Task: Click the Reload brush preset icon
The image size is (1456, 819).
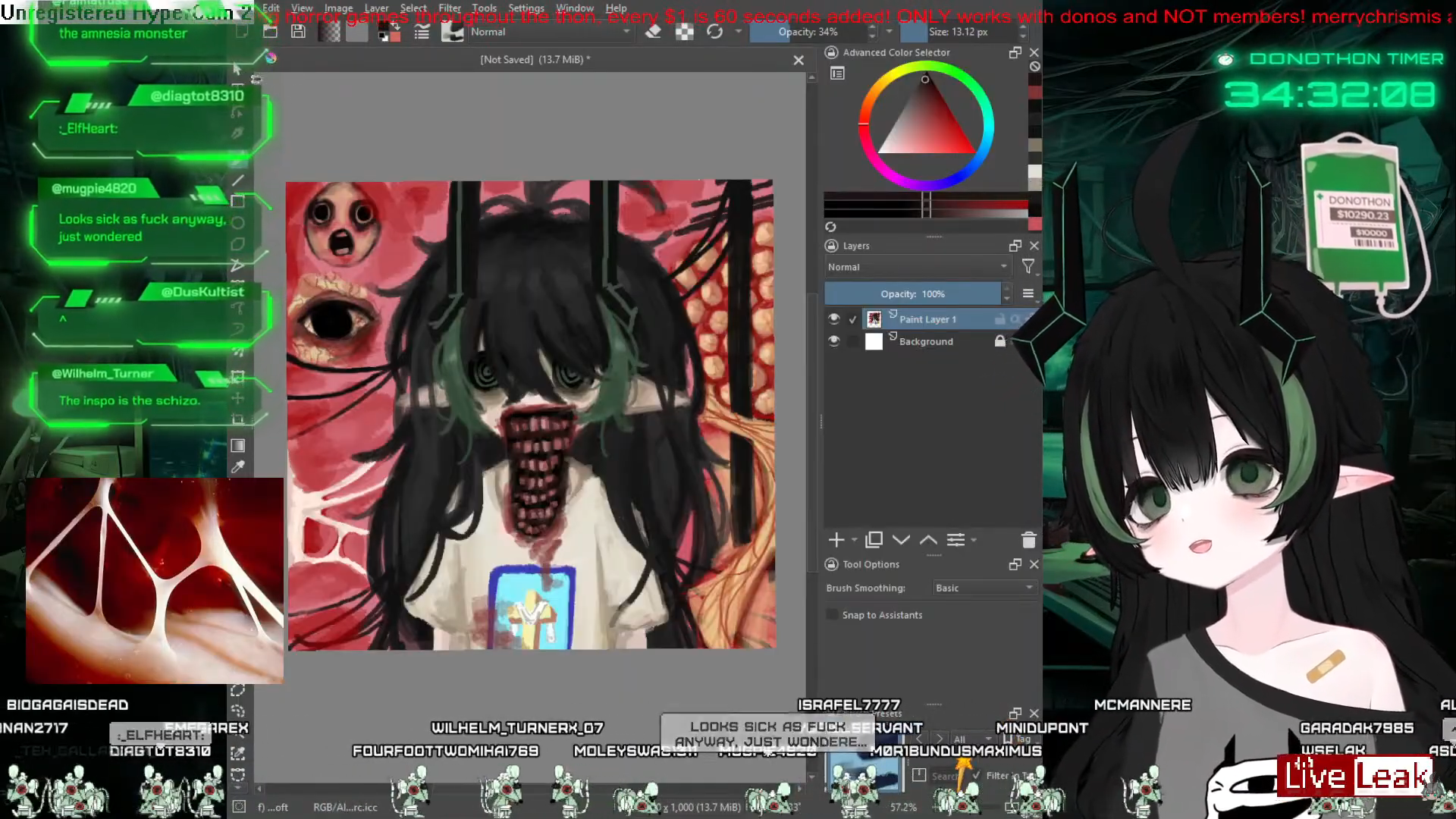Action: 714,32
